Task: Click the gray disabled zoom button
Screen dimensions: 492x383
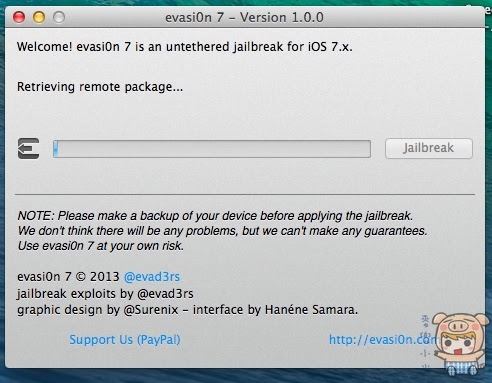Action: (x=59, y=17)
